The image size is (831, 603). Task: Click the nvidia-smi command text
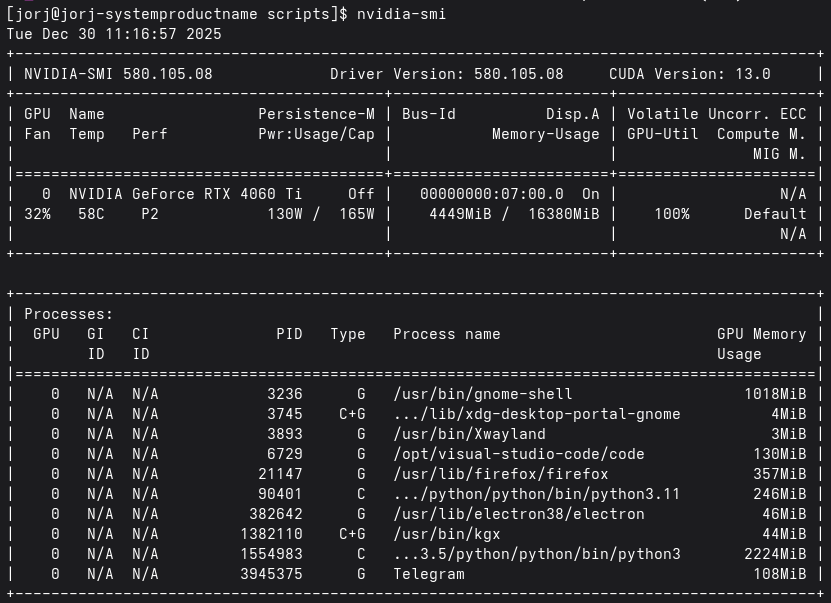click(x=401, y=13)
